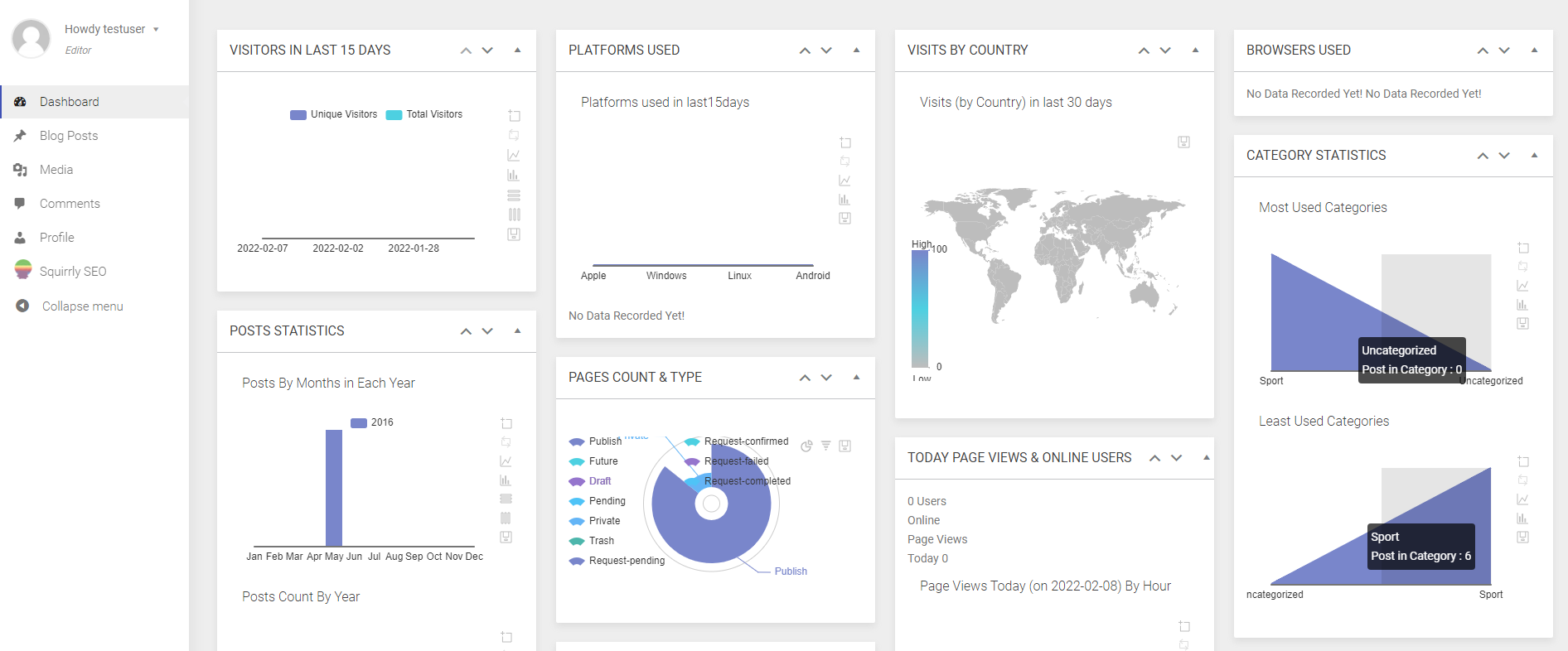Screen dimensions: 1568x651
Task: Toggle Draft legend item in pages chart
Action: click(x=590, y=481)
